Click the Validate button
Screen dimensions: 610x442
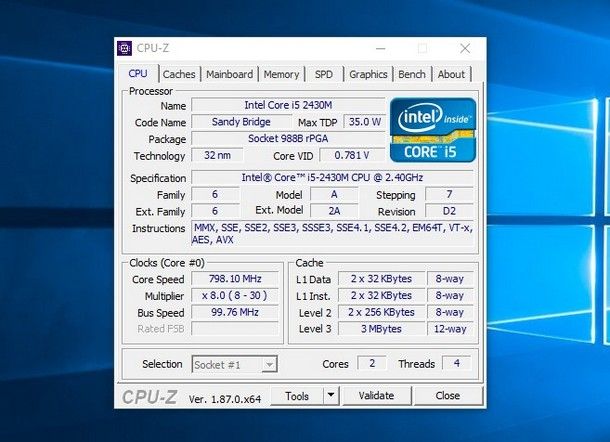(376, 396)
